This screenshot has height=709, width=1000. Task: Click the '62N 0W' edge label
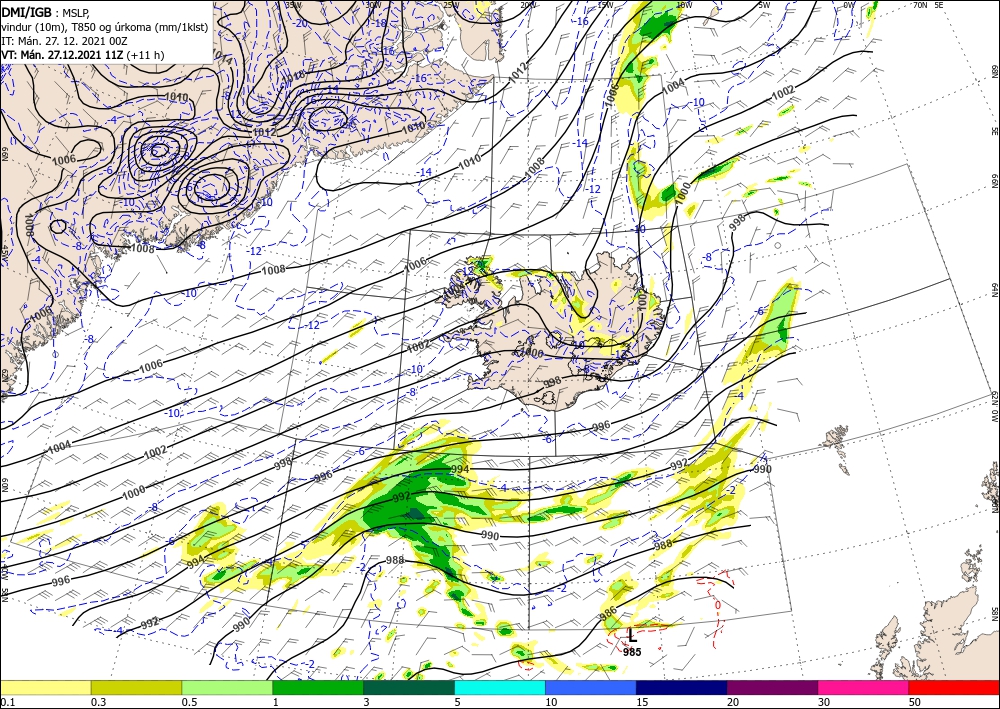click(x=995, y=406)
